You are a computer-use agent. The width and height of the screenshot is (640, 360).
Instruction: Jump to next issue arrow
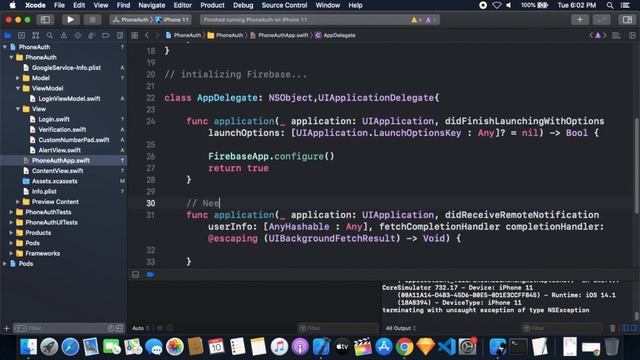[x=605, y=36]
